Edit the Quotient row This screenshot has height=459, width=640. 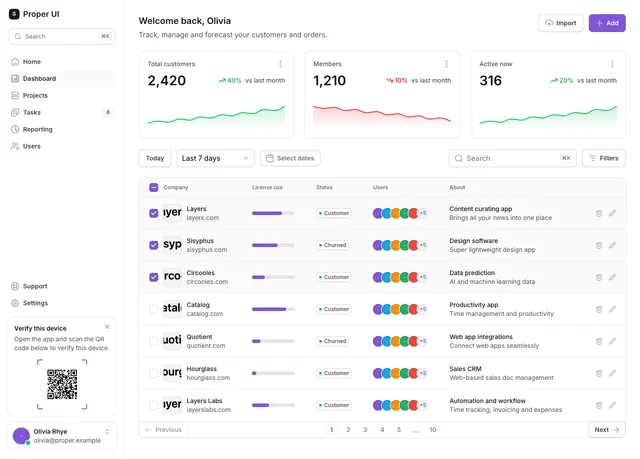coord(613,341)
